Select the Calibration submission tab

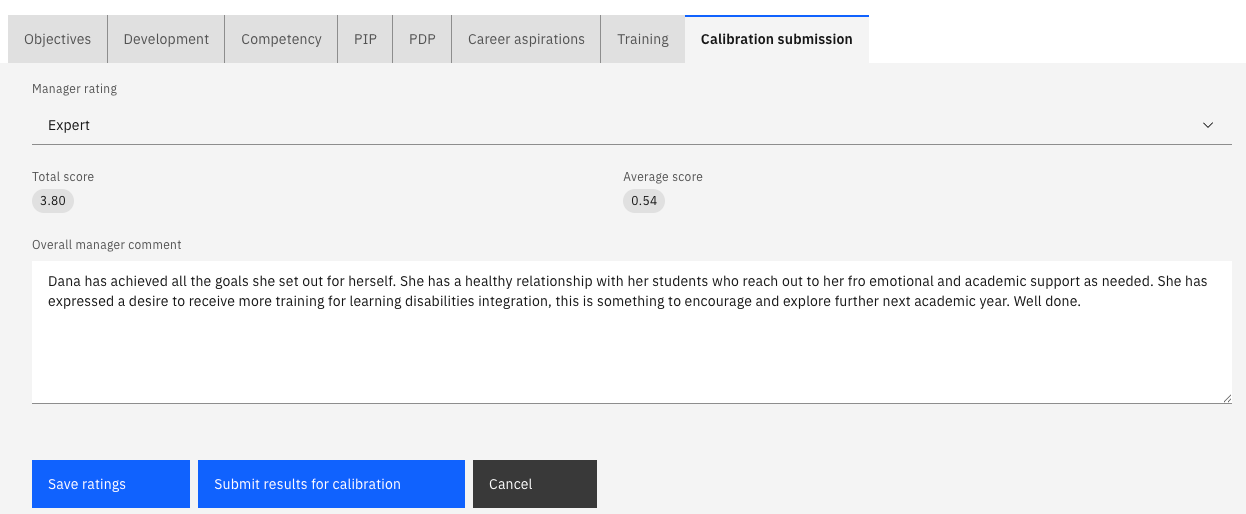777,39
